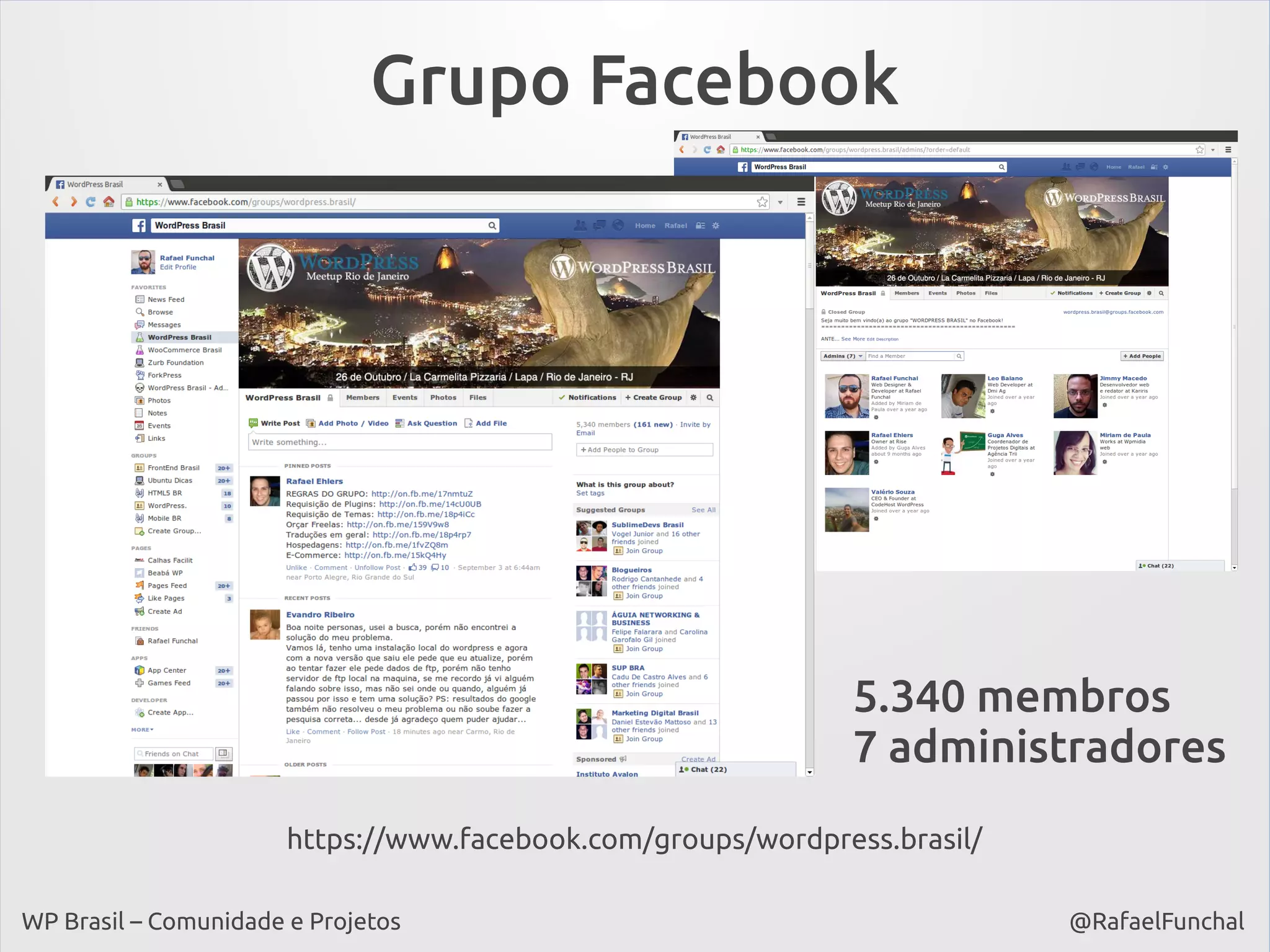
Task: Open WooCommerce Brasil in Favorites sidebar
Action: click(178, 350)
